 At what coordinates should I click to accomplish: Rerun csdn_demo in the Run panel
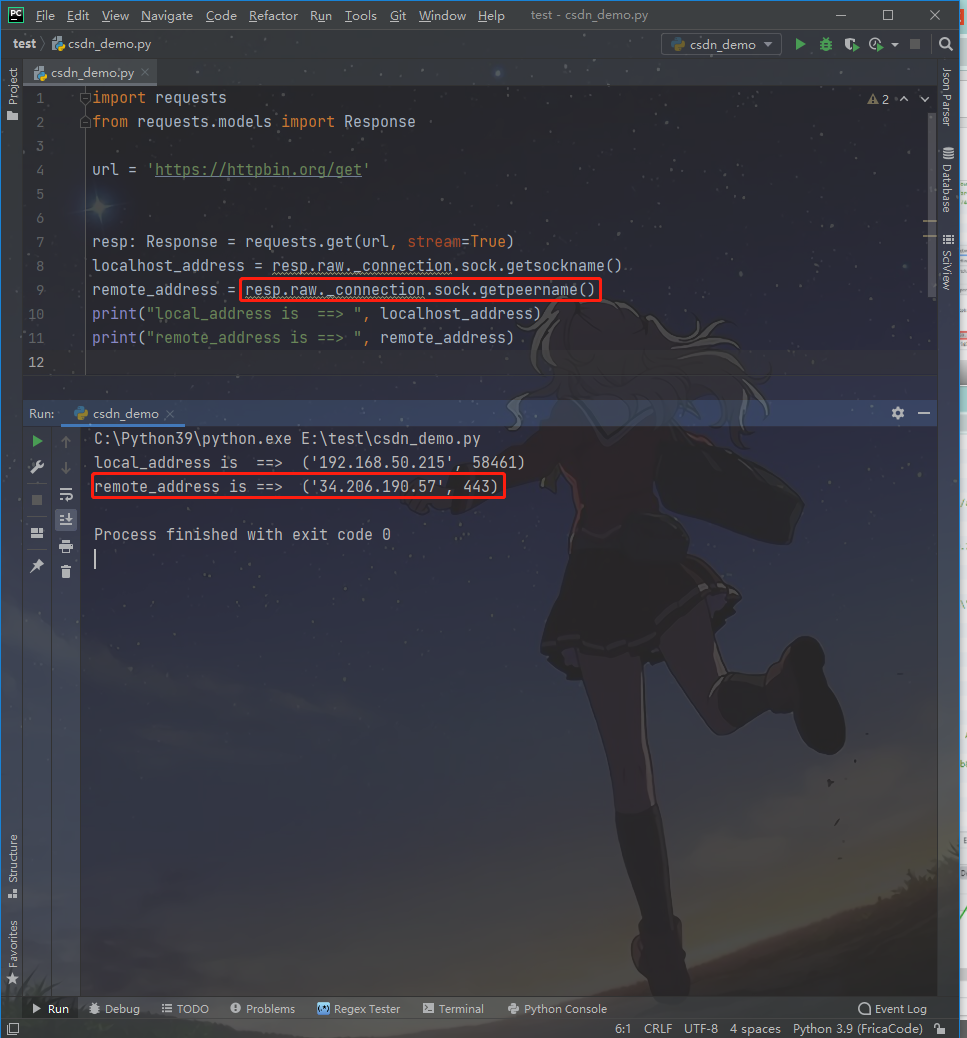click(x=37, y=441)
